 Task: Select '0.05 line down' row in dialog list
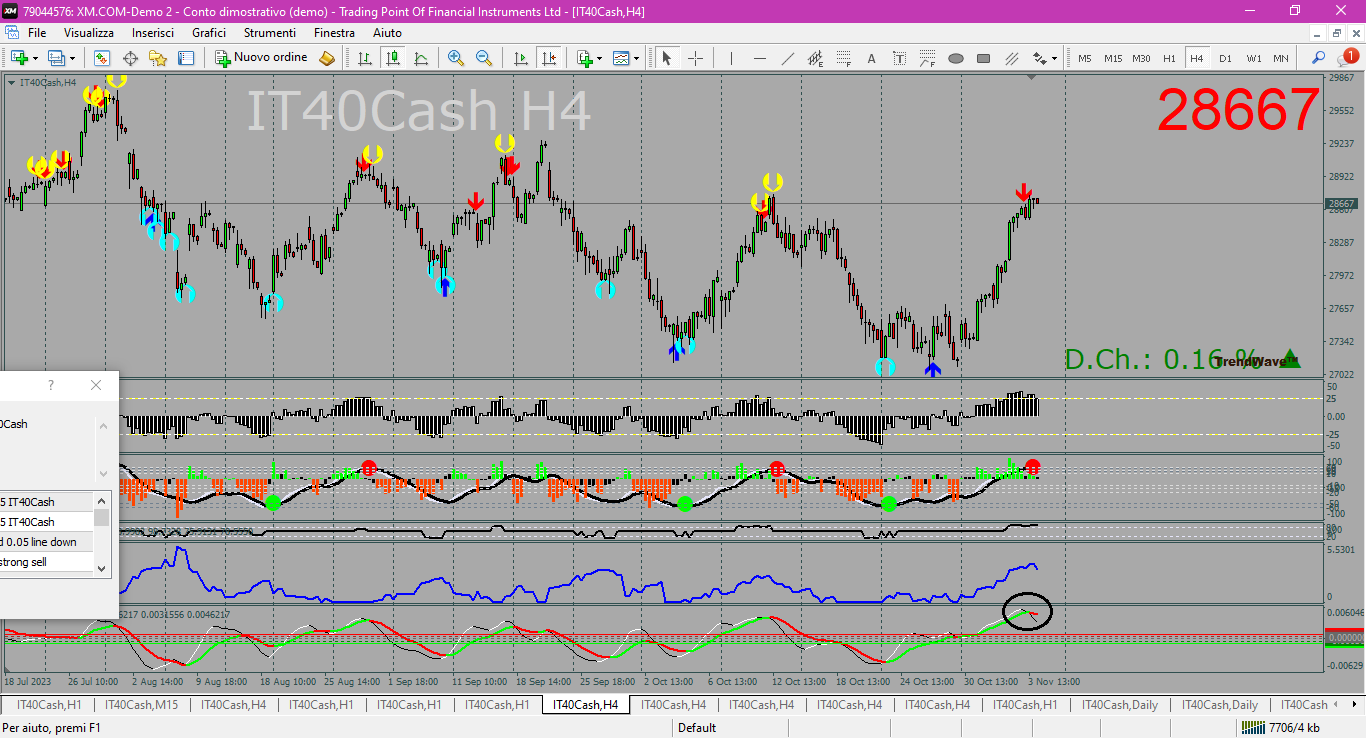point(46,542)
